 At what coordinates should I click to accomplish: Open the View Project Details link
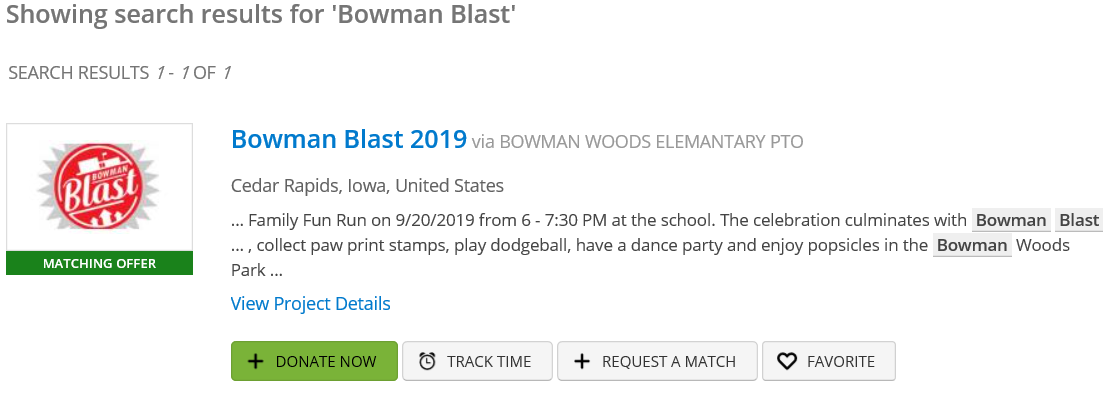coord(310,304)
